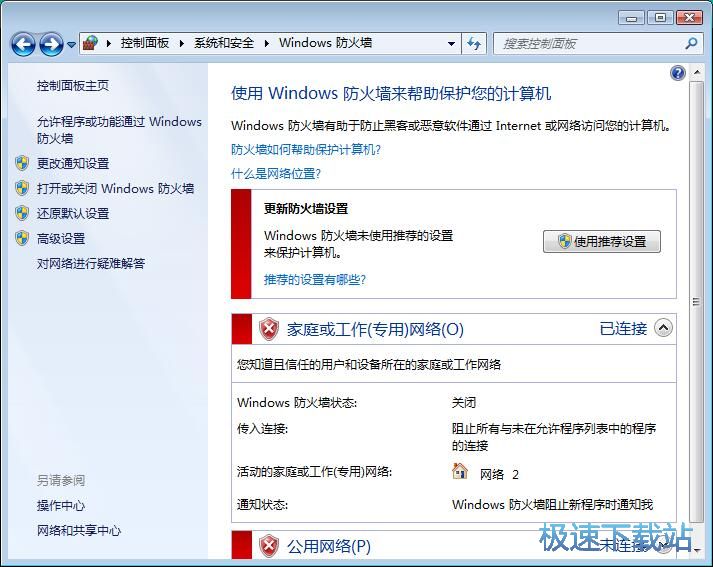Screen dimensions: 713x567
Task: Open recent pages dropdown beside Forward arrow
Action: 71,45
